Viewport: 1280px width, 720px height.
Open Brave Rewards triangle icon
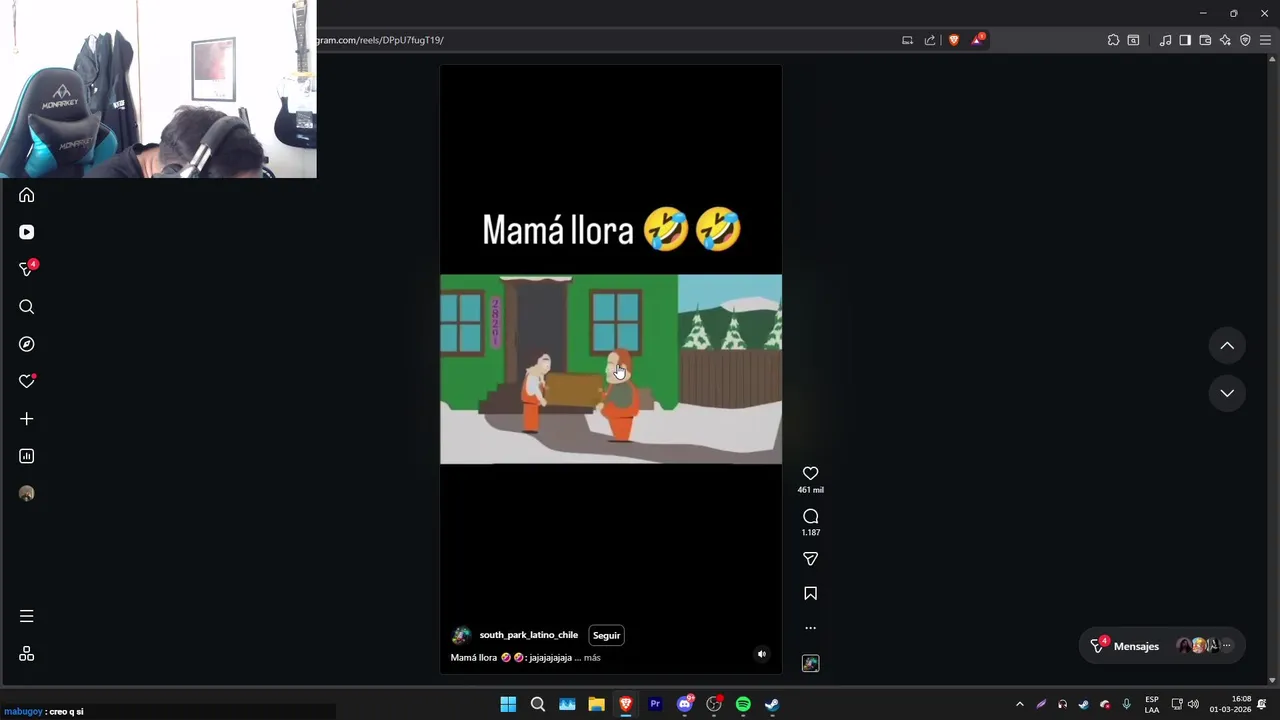point(977,40)
